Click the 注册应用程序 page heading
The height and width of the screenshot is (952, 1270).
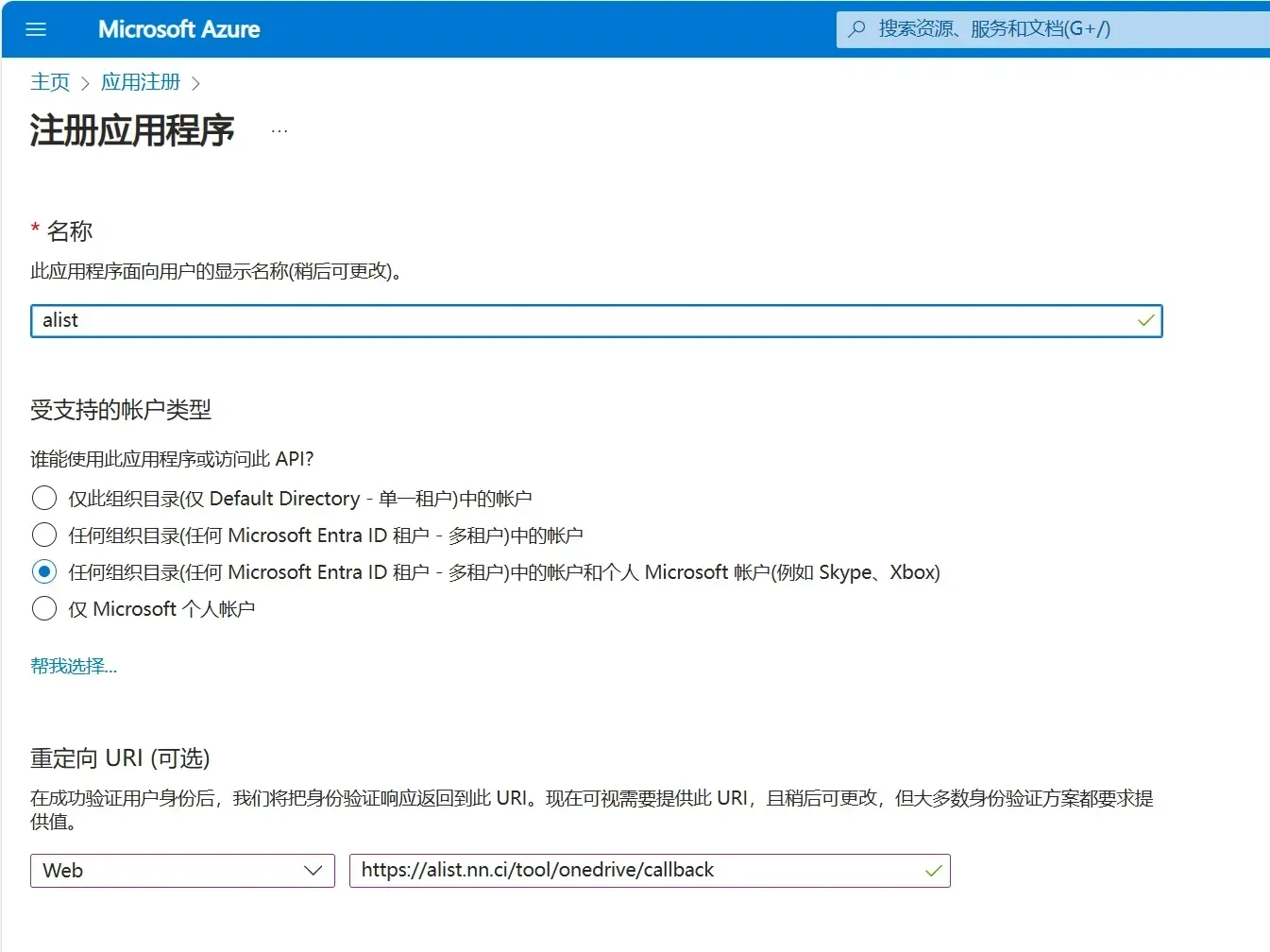pos(132,130)
